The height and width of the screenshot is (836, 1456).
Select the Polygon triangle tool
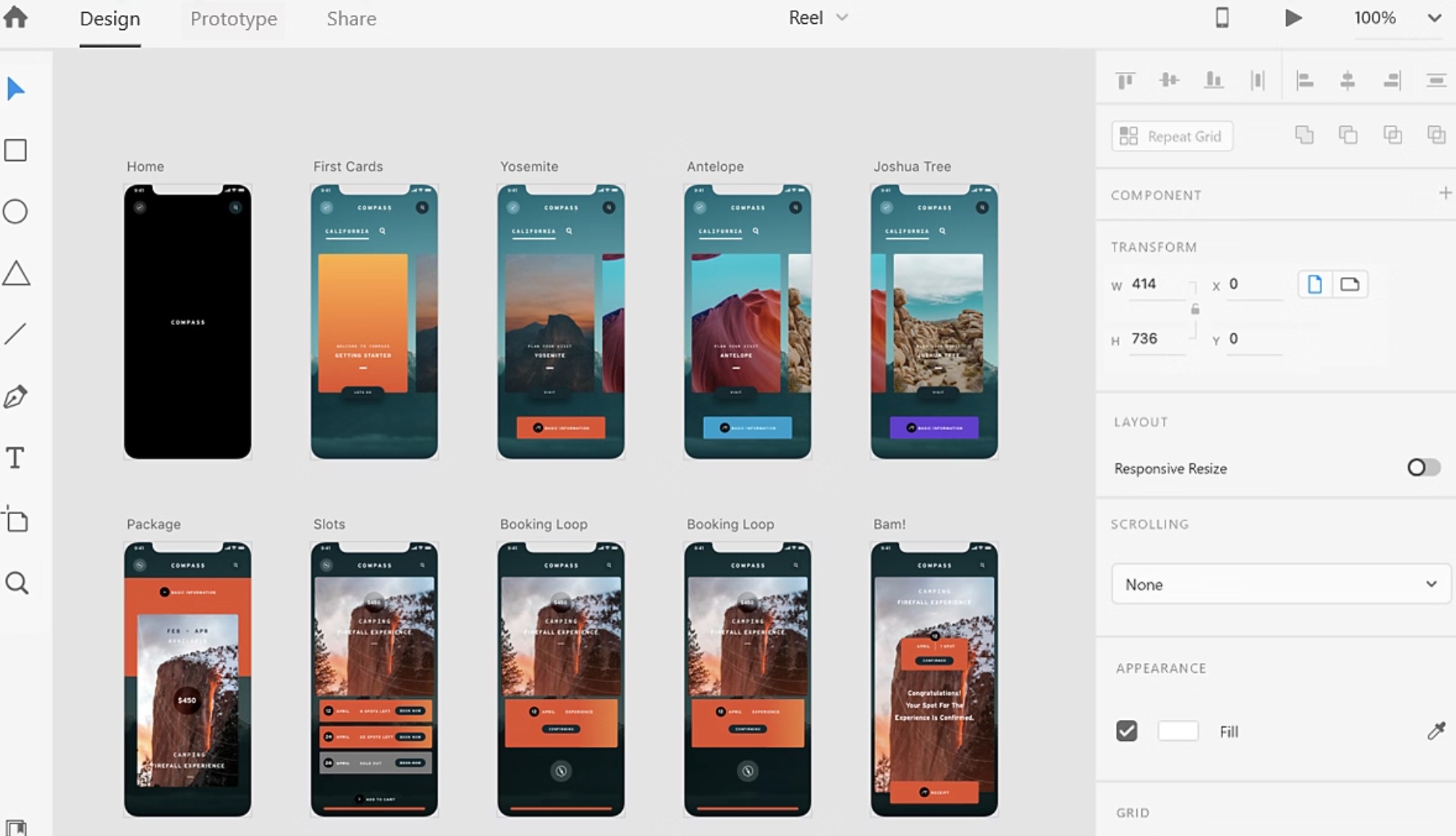click(x=16, y=273)
